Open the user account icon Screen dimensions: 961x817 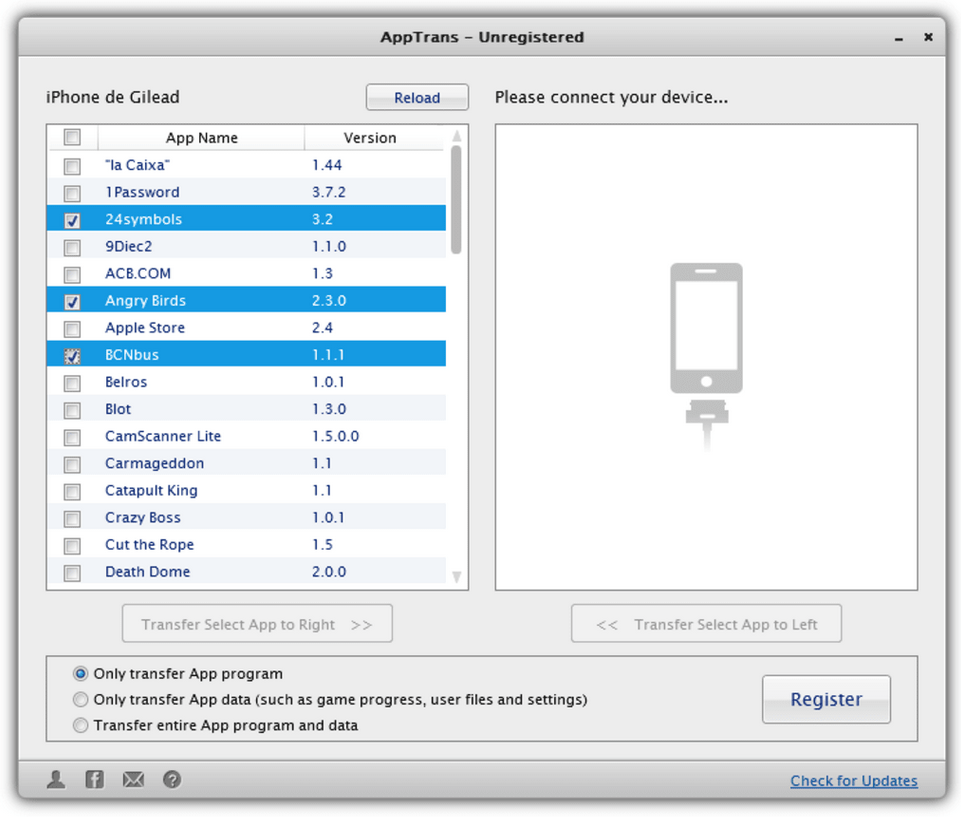(56, 780)
